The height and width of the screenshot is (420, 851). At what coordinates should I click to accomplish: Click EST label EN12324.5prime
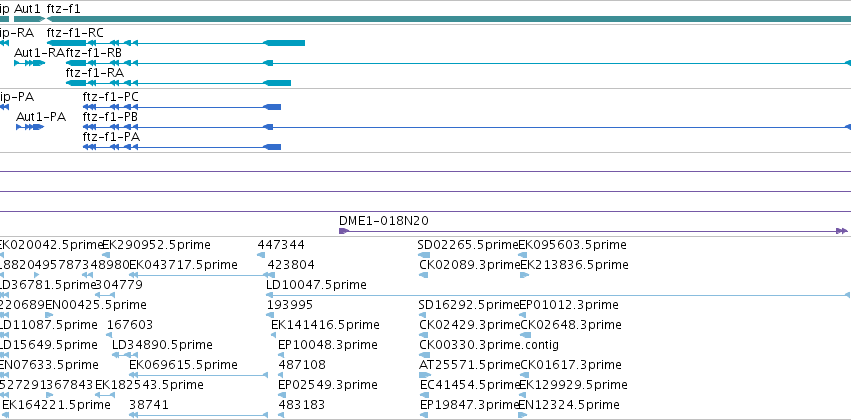(569, 406)
